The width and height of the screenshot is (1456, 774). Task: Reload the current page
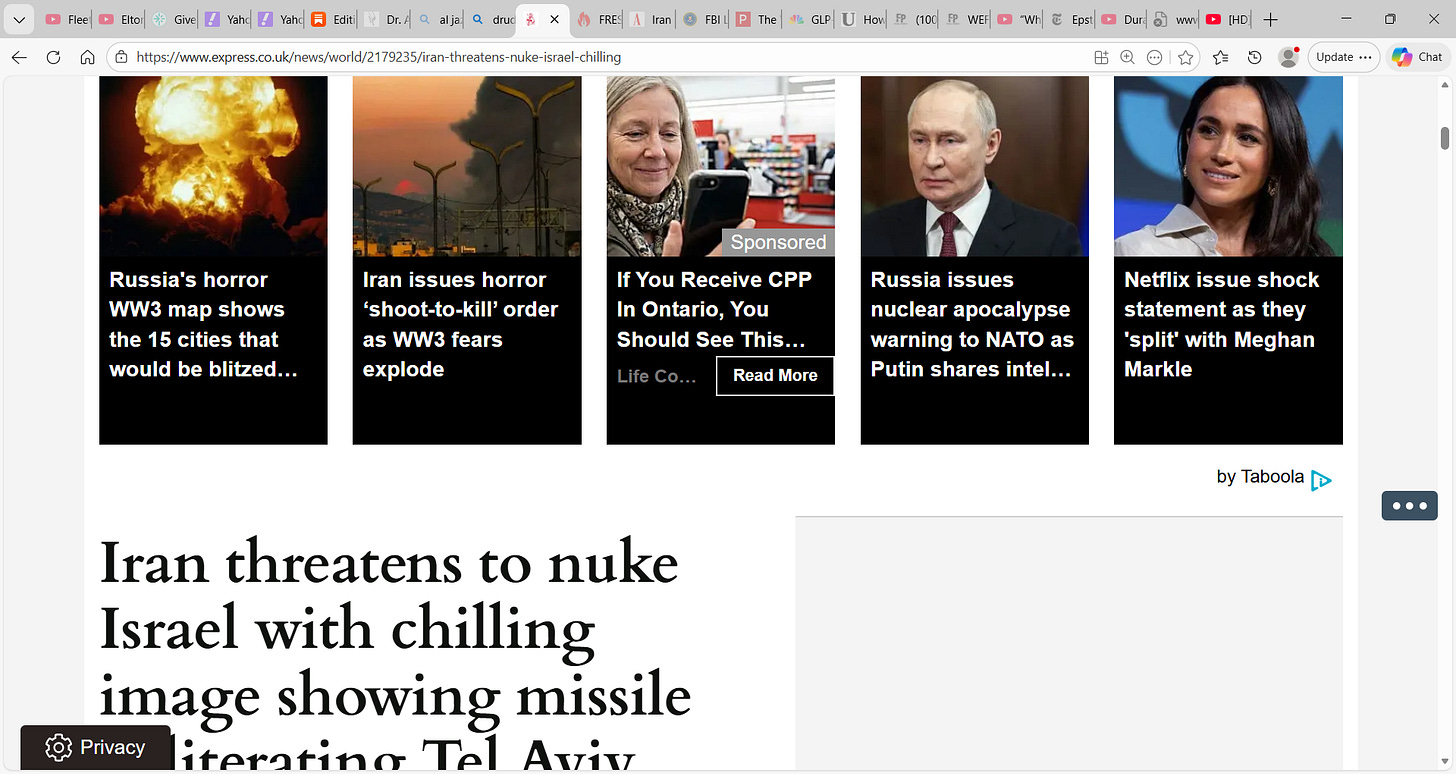click(54, 57)
